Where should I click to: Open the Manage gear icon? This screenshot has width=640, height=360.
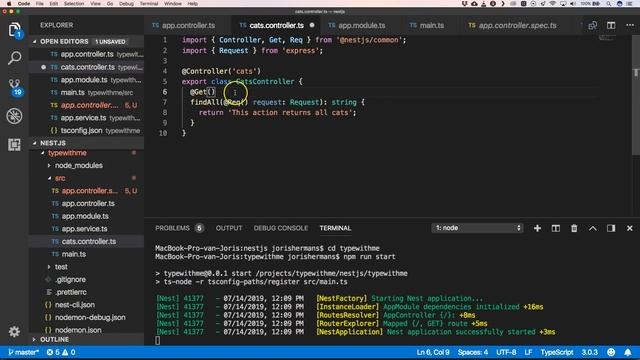click(x=14, y=331)
